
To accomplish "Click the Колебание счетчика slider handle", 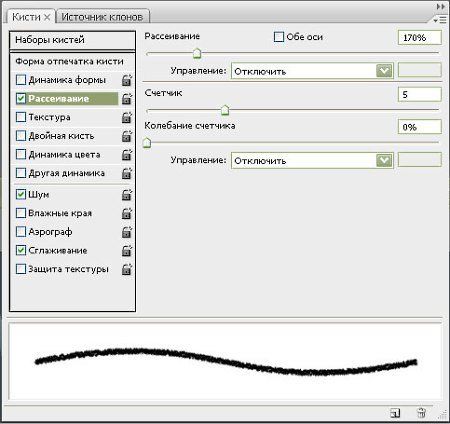I will (147, 143).
